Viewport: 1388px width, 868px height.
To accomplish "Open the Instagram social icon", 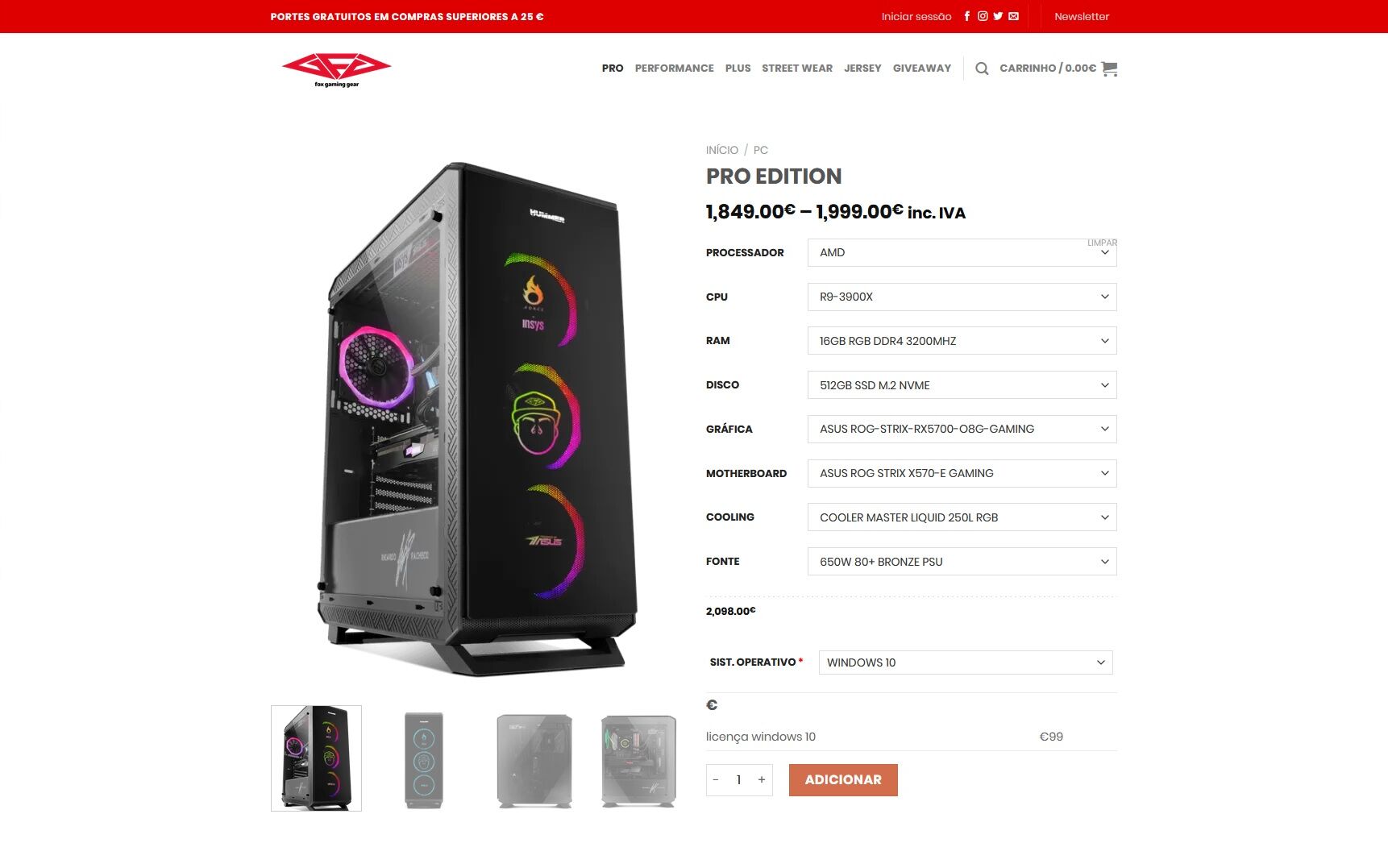I will pyautogui.click(x=983, y=16).
